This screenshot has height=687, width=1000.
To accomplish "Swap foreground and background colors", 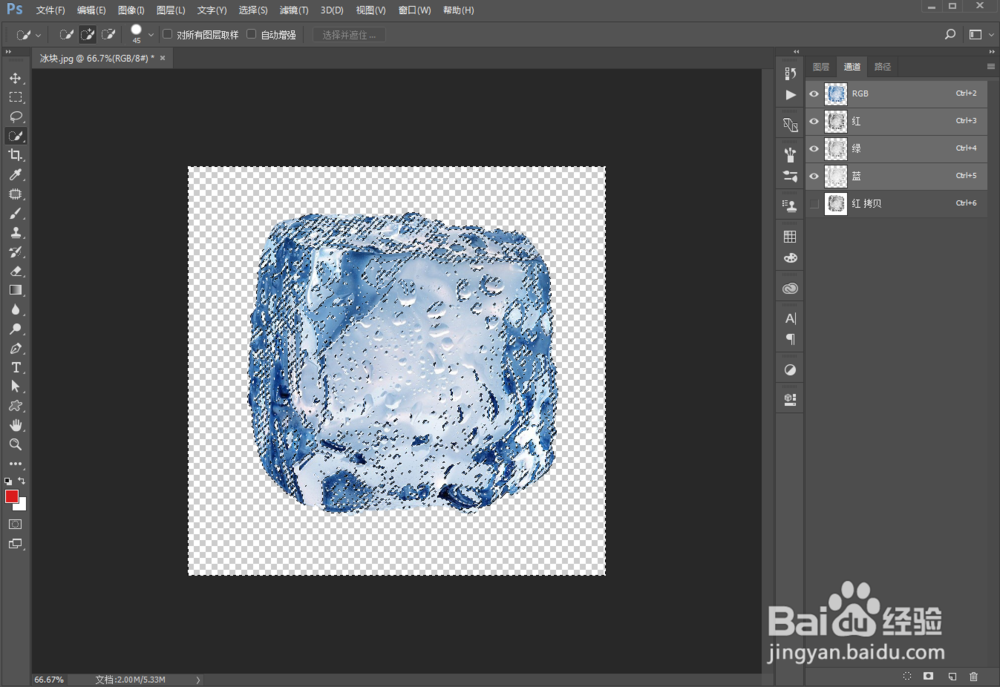I will click(22, 481).
